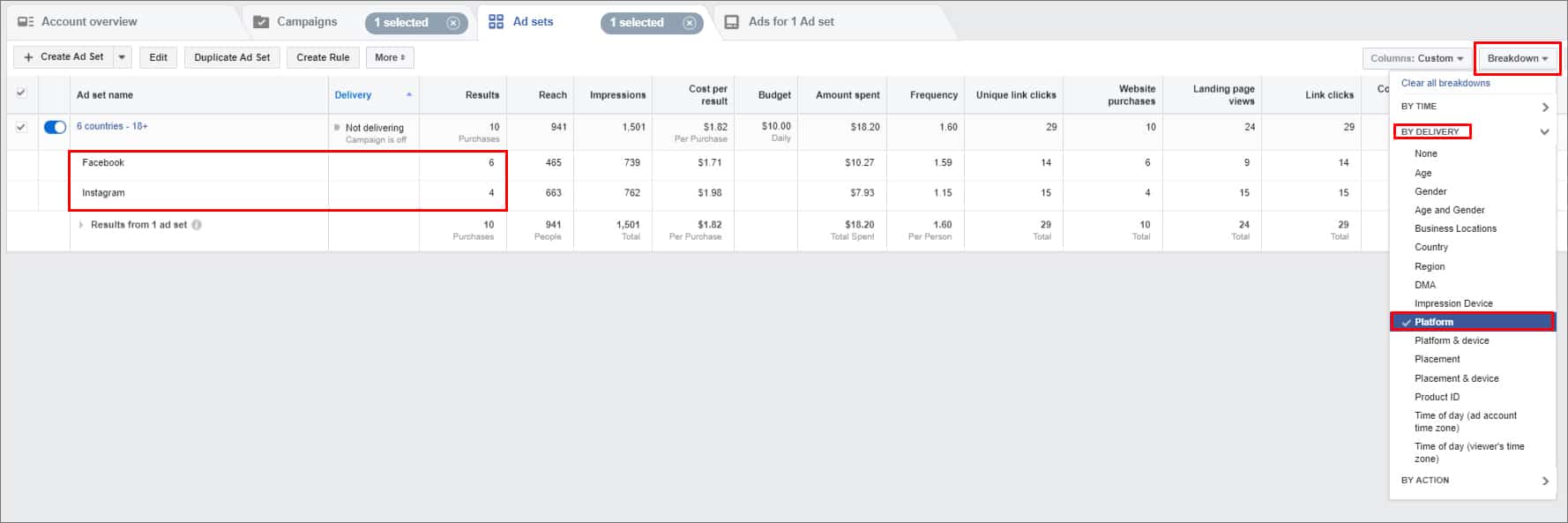Click Duplicate Ad Set button
The width and height of the screenshot is (1568, 523).
coord(232,57)
